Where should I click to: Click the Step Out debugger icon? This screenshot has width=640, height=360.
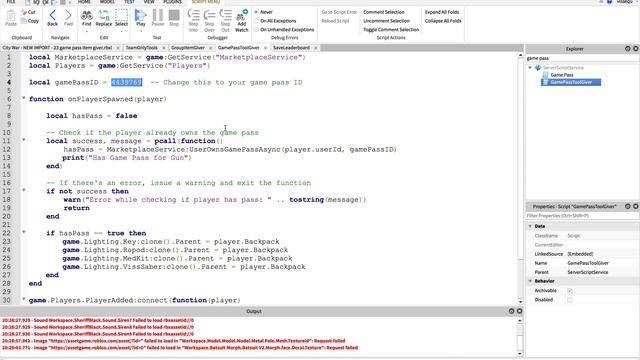[225, 15]
